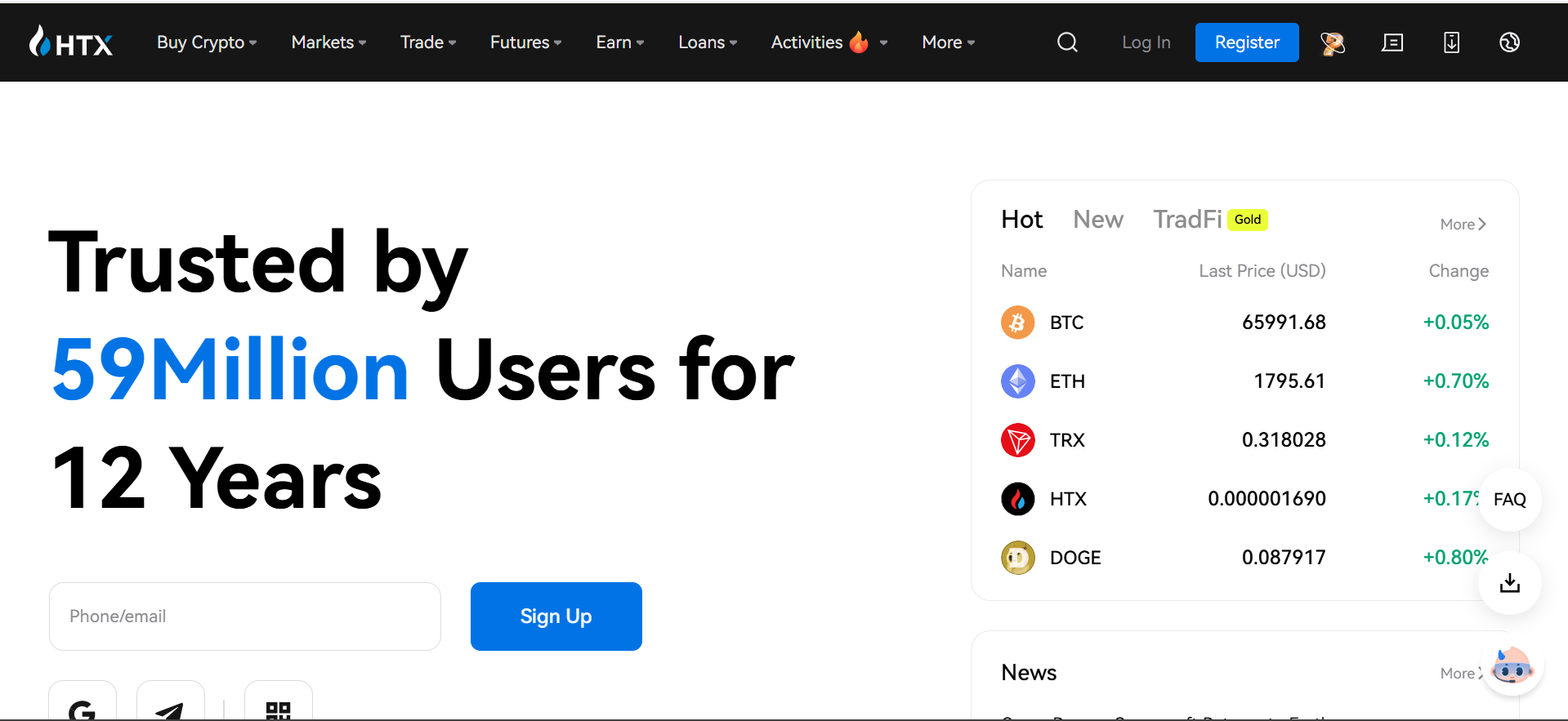
Task: Click the +0.12% change value
Action: point(1456,440)
